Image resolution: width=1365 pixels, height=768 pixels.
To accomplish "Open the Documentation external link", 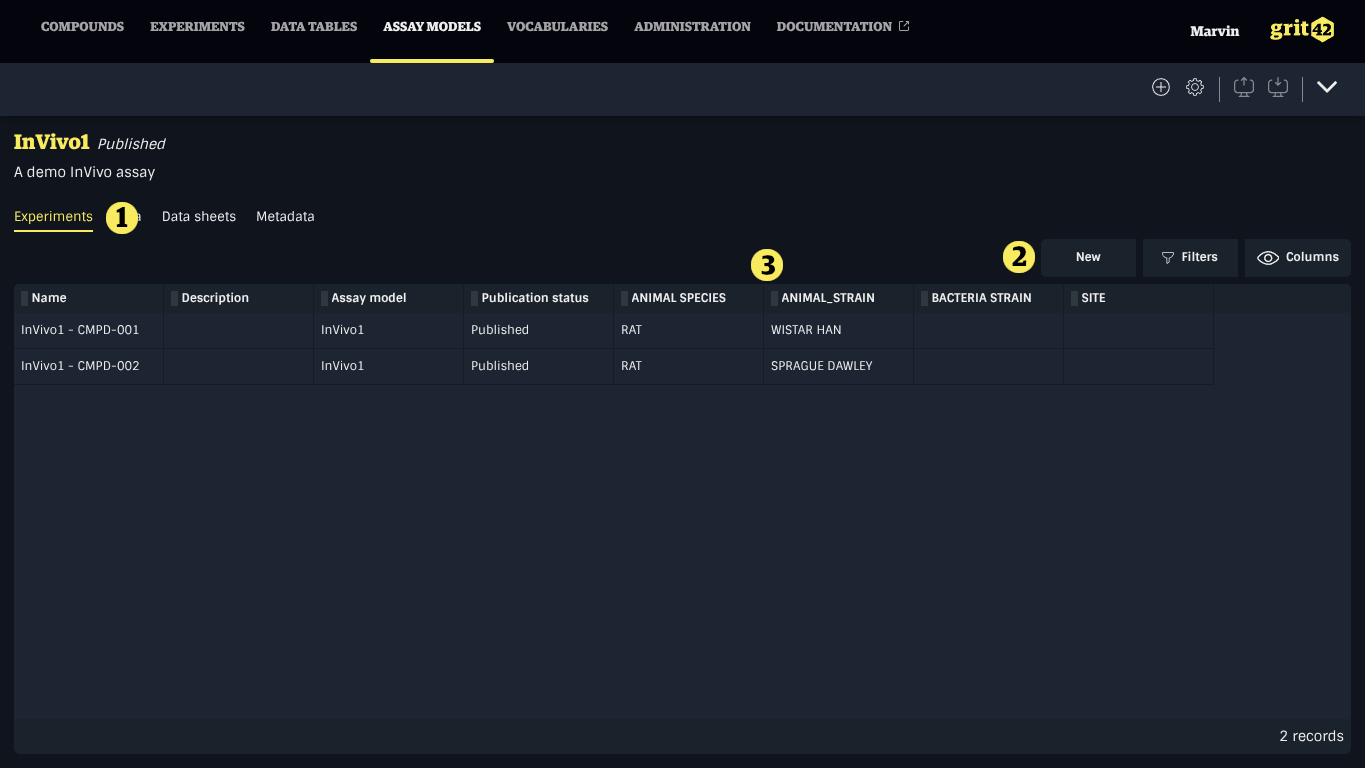I will (x=843, y=27).
